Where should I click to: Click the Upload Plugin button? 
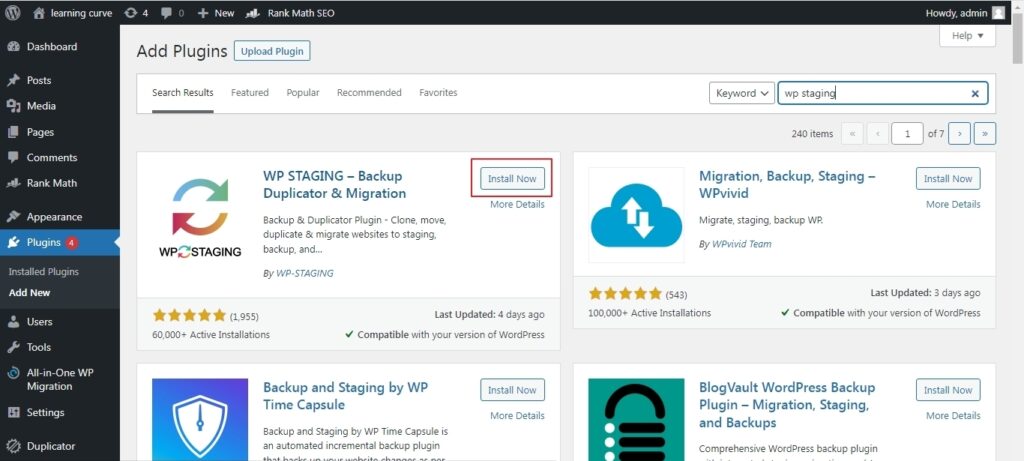pyautogui.click(x=272, y=51)
